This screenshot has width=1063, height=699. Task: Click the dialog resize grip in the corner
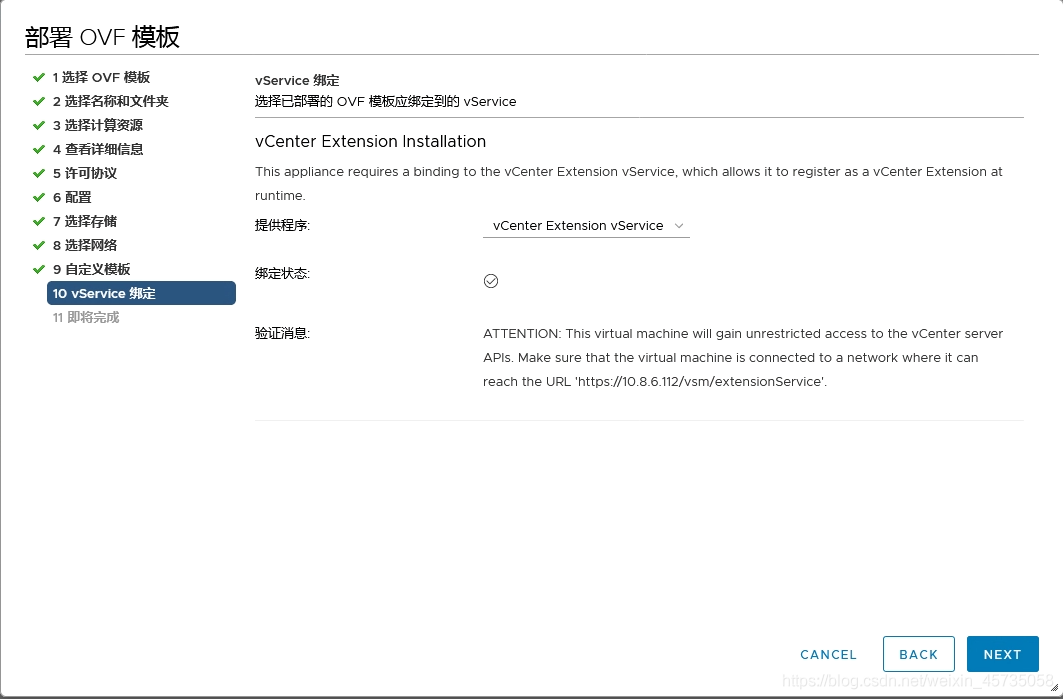tap(1054, 687)
